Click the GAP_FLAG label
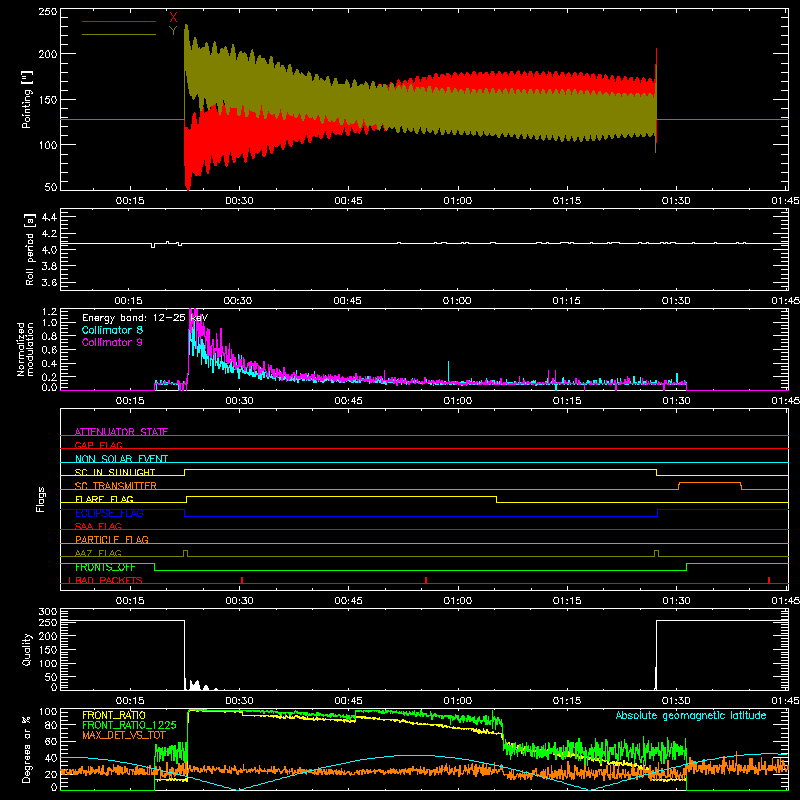The height and width of the screenshot is (800, 800). coord(98,445)
